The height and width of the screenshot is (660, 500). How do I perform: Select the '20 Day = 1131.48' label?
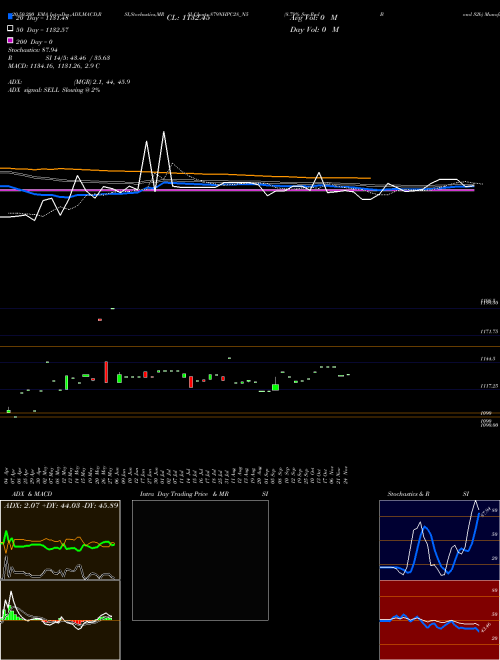(x=42, y=18)
